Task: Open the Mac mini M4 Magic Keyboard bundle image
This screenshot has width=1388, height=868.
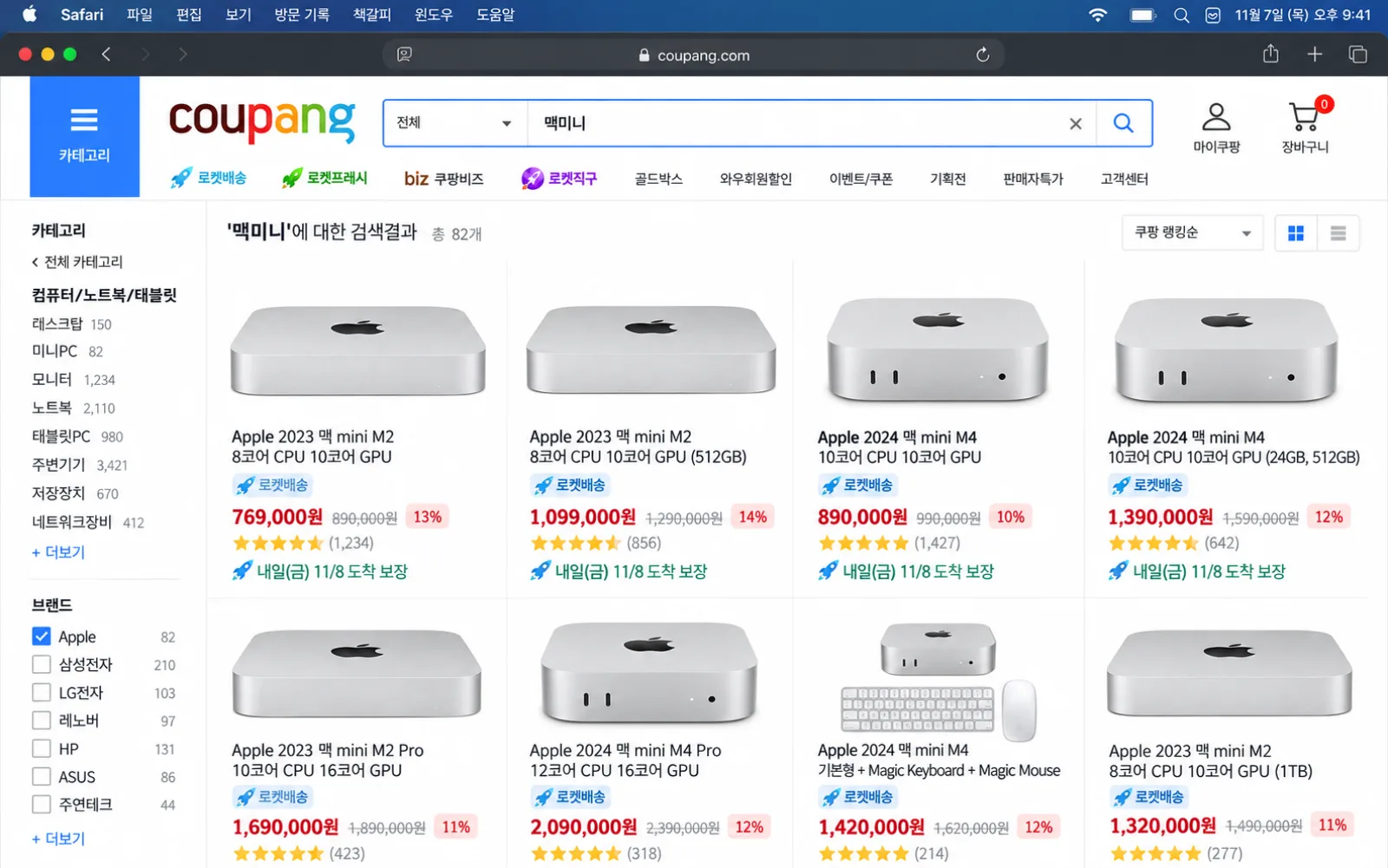Action: point(939,682)
